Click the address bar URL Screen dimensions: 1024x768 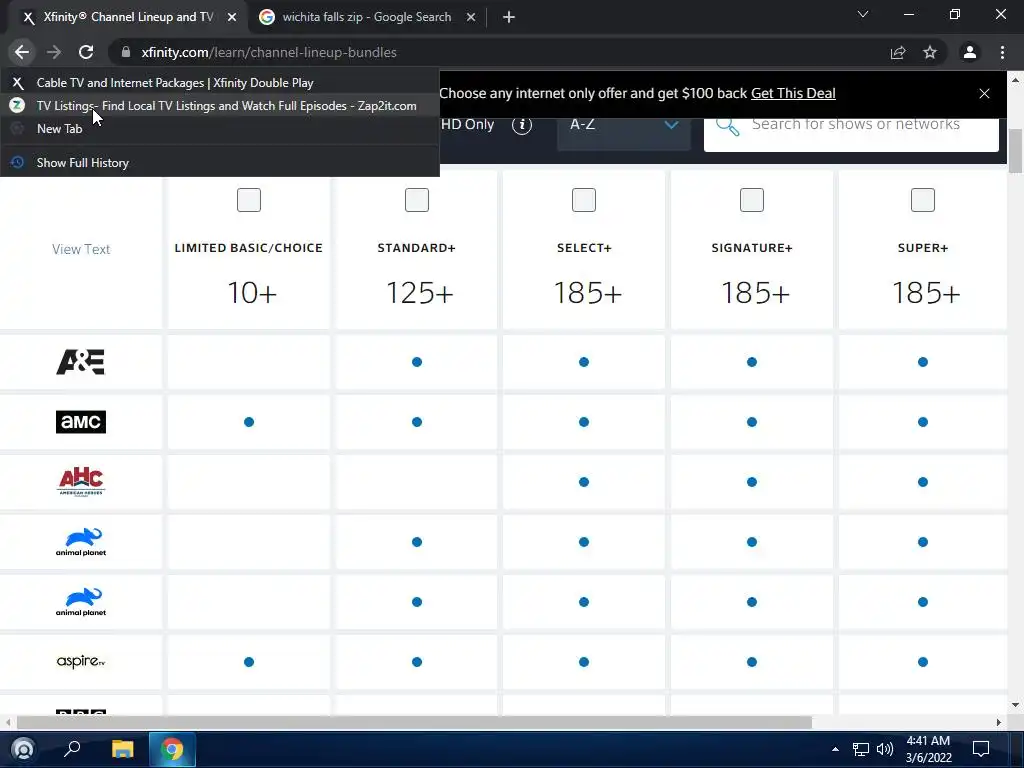click(269, 52)
